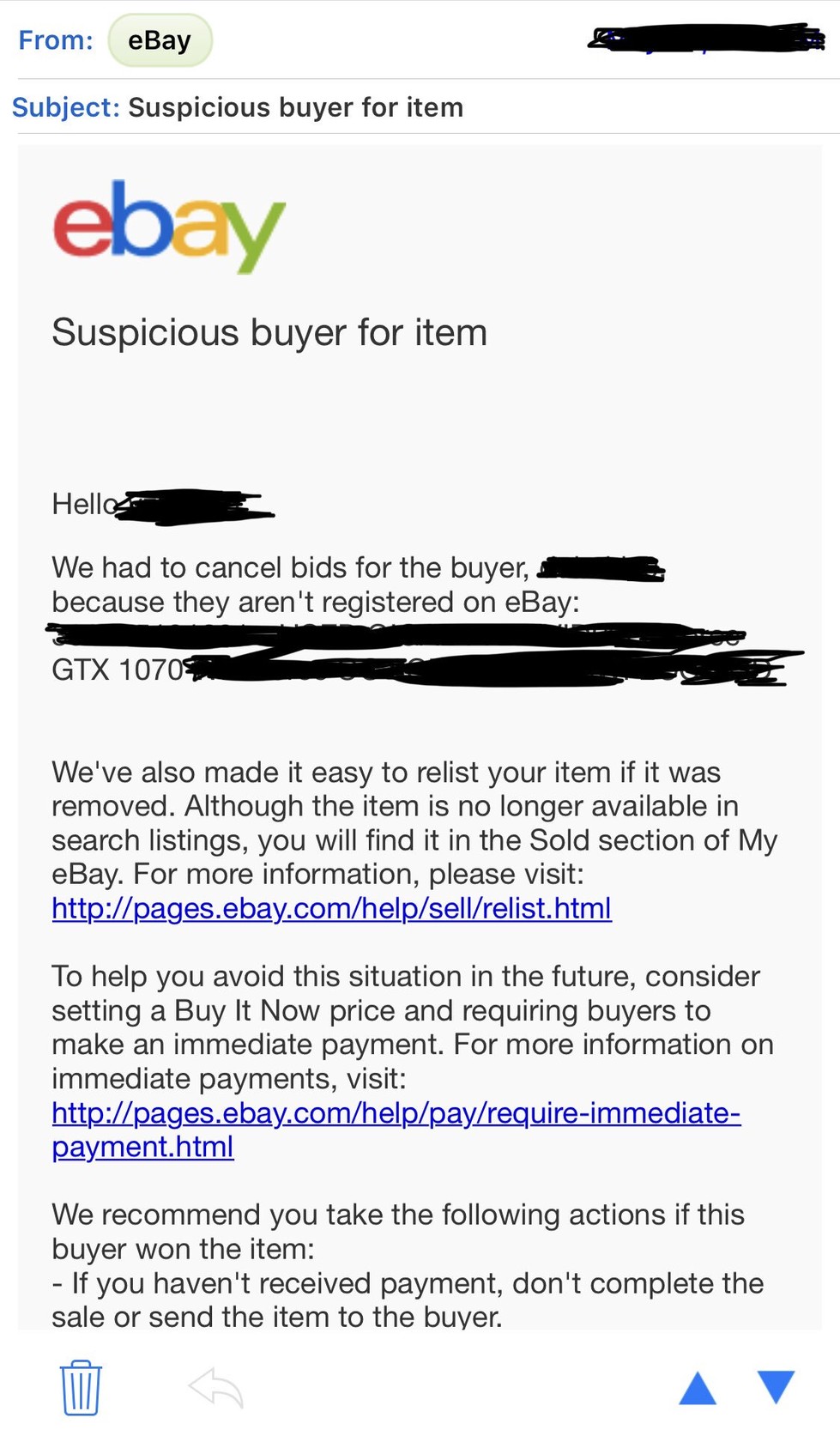Click the "We had to cancel bids" sentence
The image size is (840, 1436).
290,568
